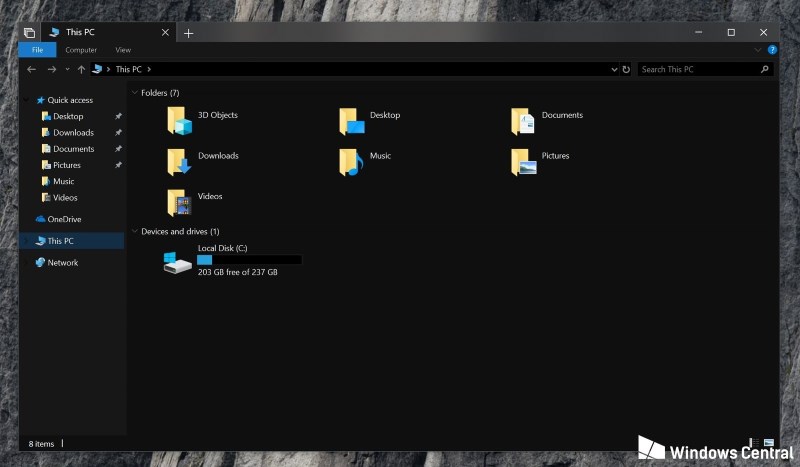Screen dimensions: 800x467
Task: Expand the ribbon with the chevron
Action: click(759, 50)
